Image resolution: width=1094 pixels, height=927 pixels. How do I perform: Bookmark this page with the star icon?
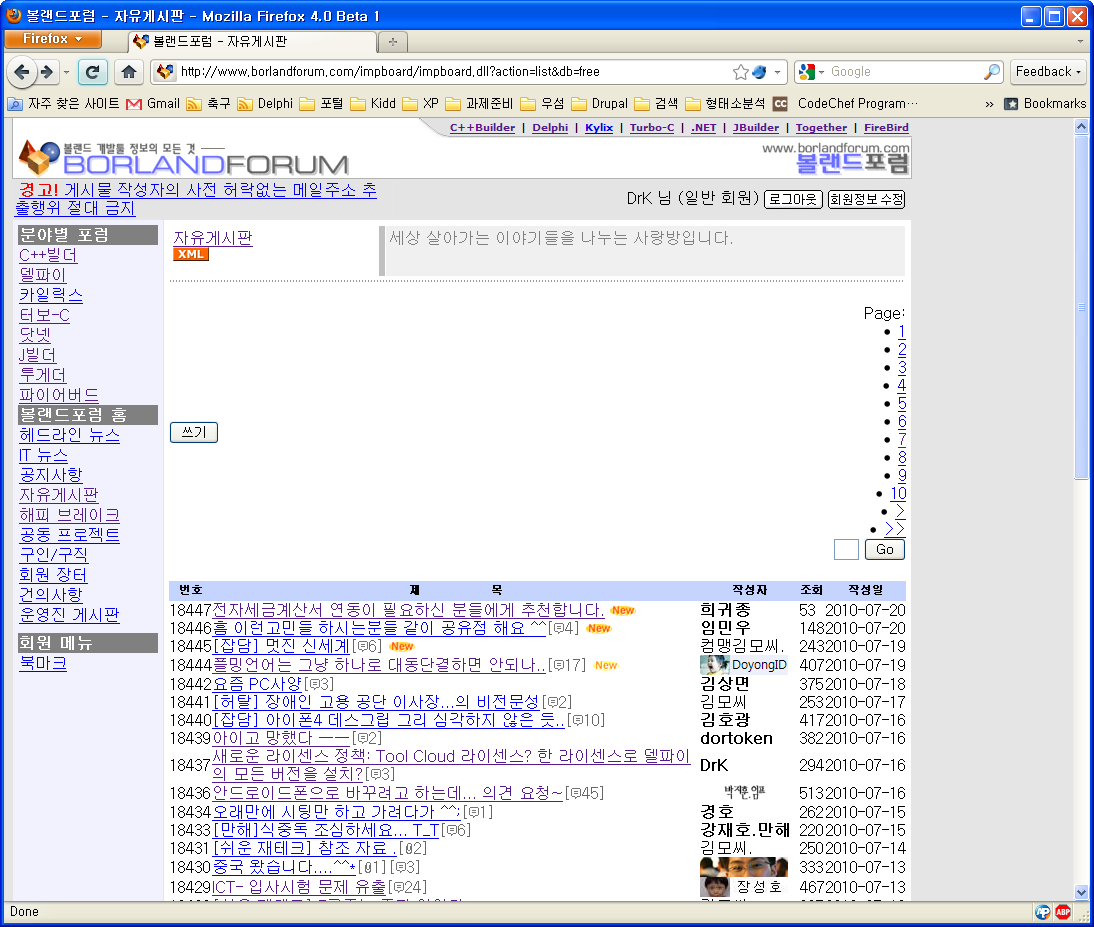(740, 72)
